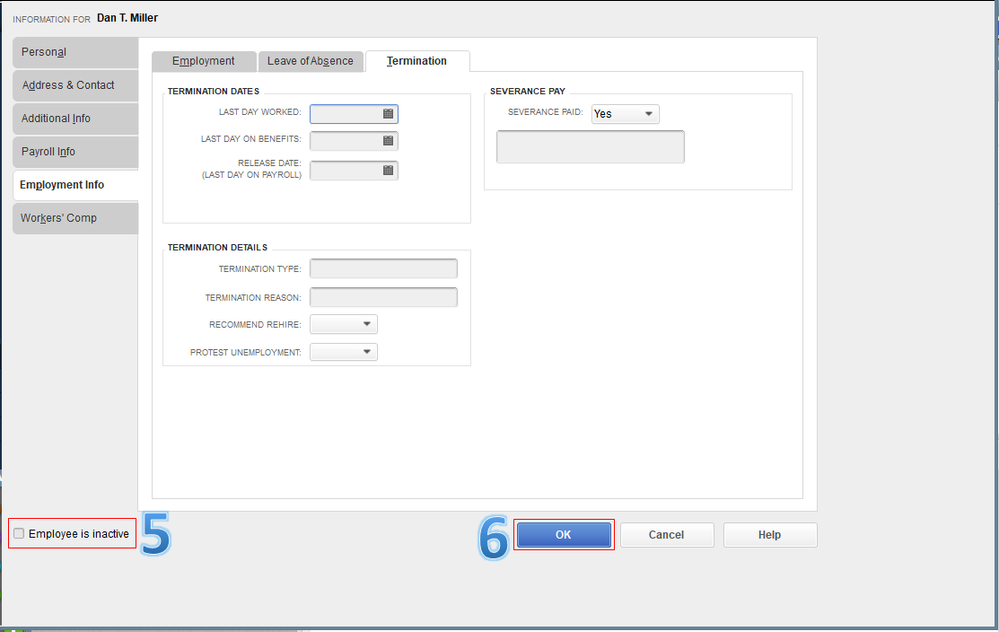Click the Termination Reason field
999x632 pixels.
[384, 298]
